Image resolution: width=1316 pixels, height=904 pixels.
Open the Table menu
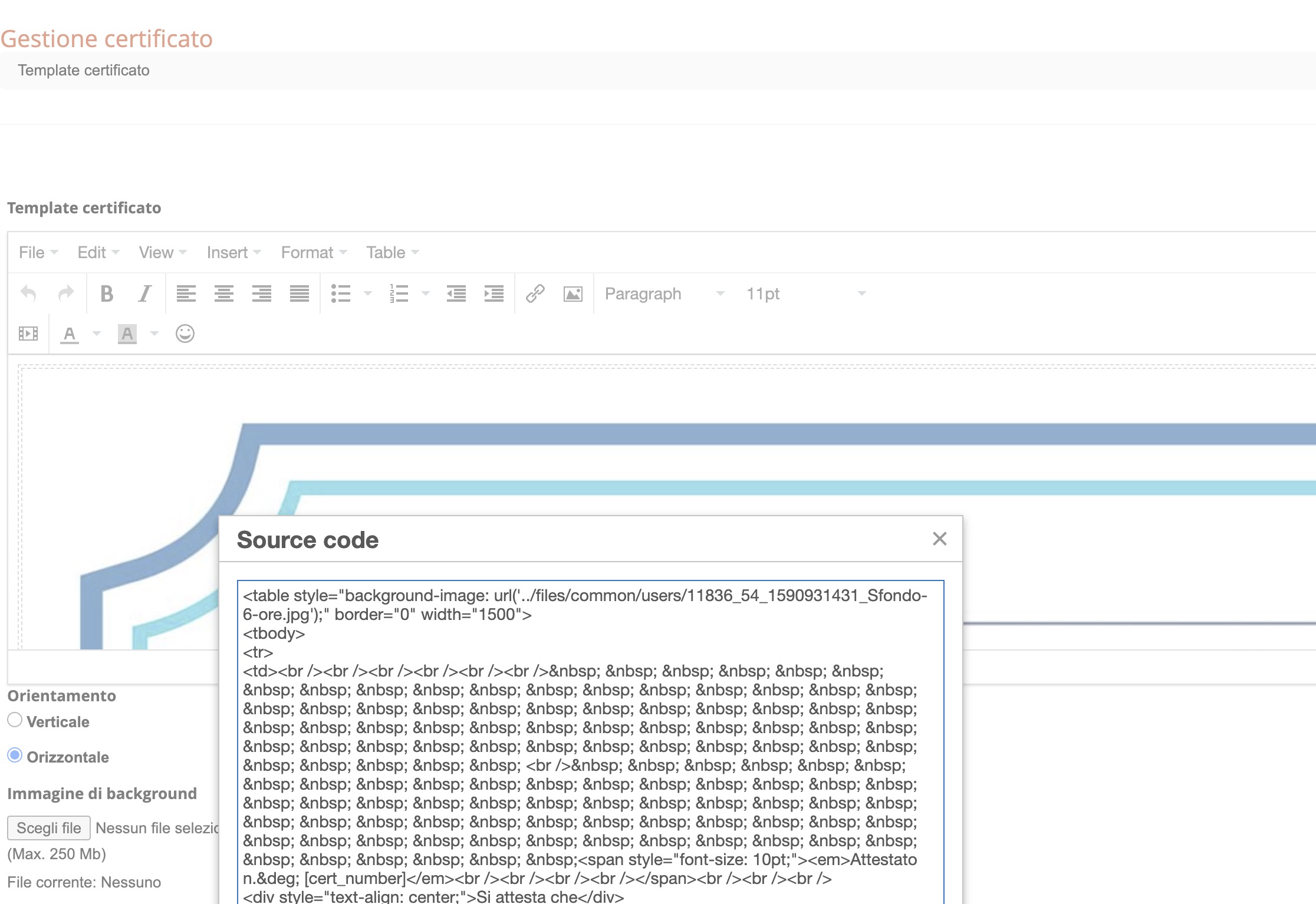(392, 252)
